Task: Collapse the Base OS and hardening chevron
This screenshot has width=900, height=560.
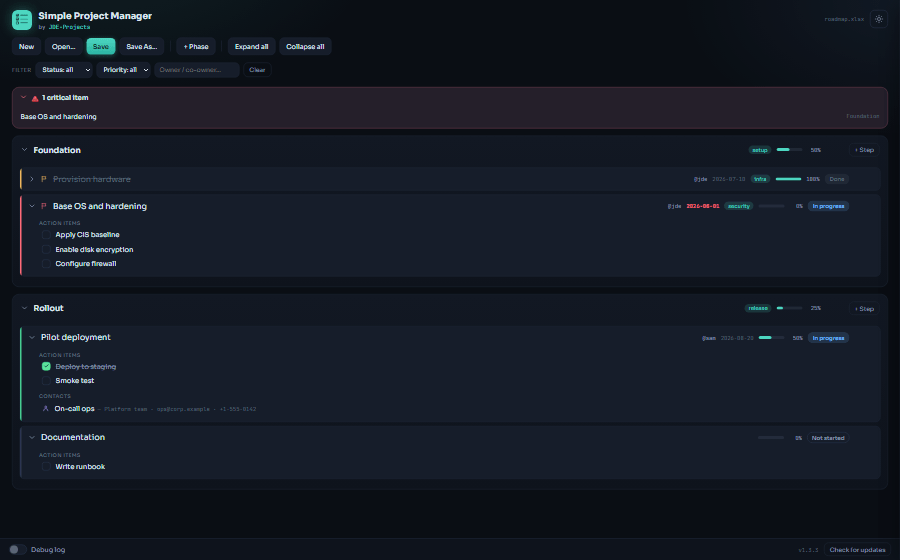Action: tap(32, 206)
